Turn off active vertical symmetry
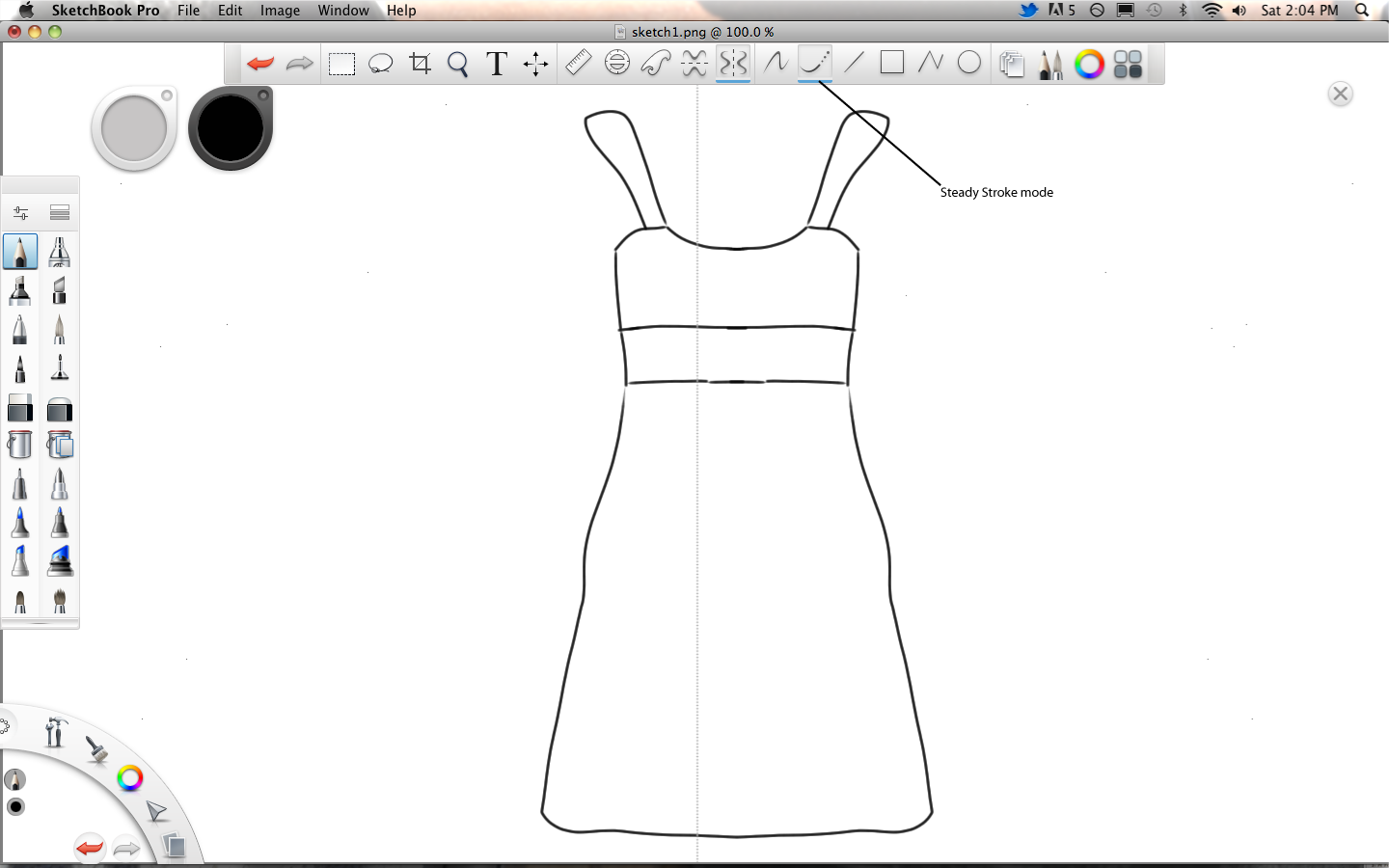This screenshot has width=1389, height=868. 733,64
